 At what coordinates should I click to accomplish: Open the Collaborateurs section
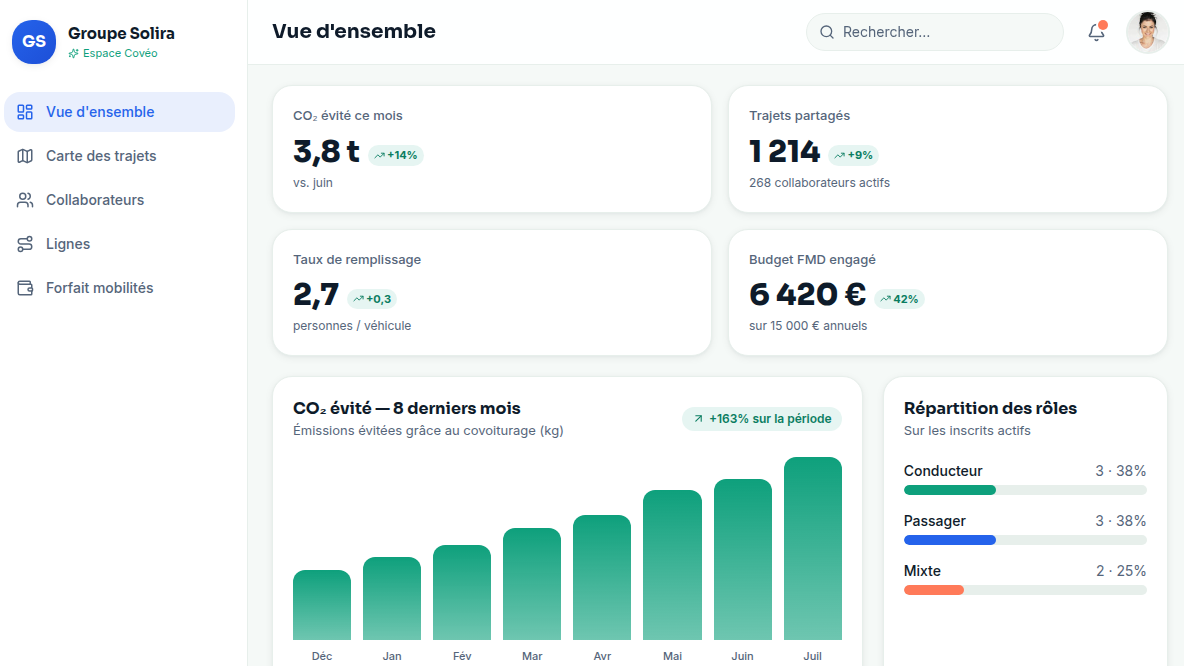pos(119,200)
